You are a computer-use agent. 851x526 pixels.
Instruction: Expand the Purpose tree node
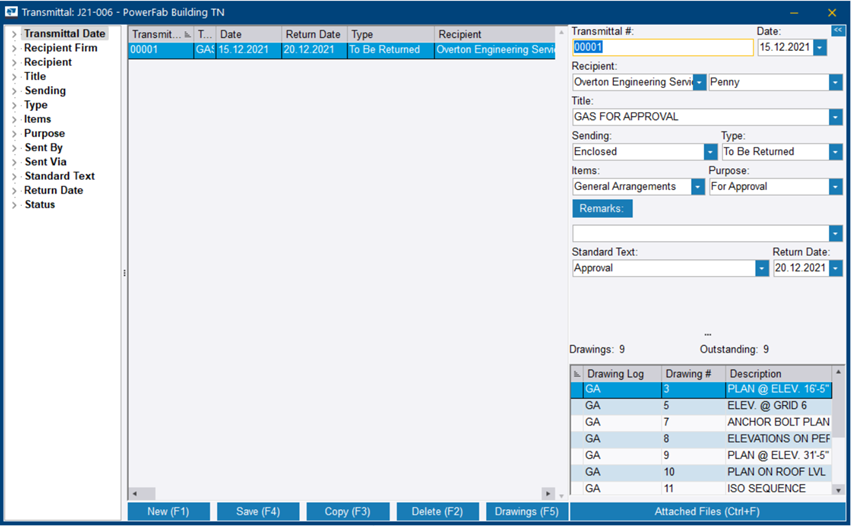pyautogui.click(x=14, y=133)
